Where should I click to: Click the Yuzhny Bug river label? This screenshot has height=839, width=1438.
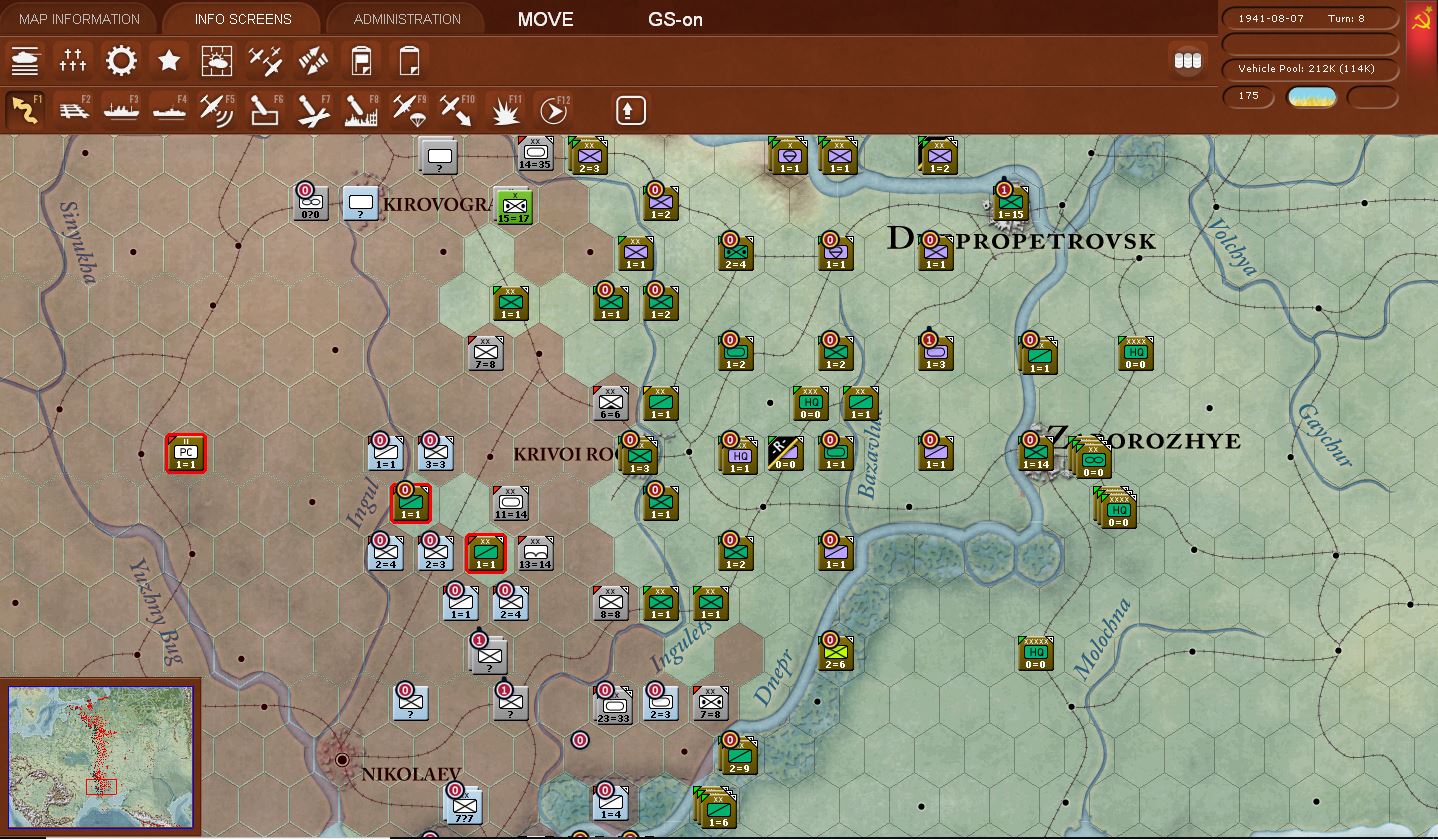click(x=156, y=612)
